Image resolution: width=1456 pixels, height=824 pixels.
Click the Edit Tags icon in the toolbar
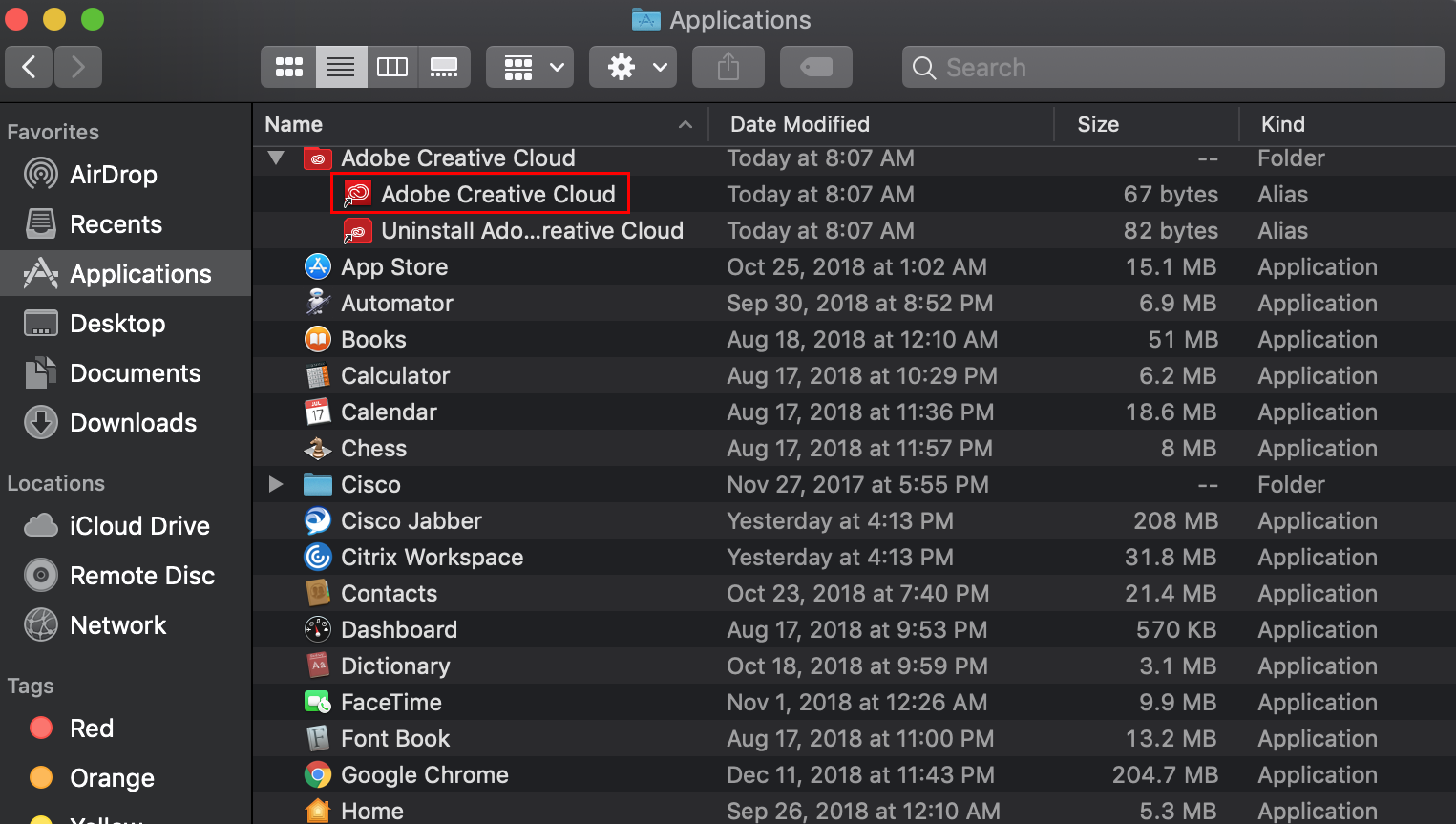tap(815, 67)
